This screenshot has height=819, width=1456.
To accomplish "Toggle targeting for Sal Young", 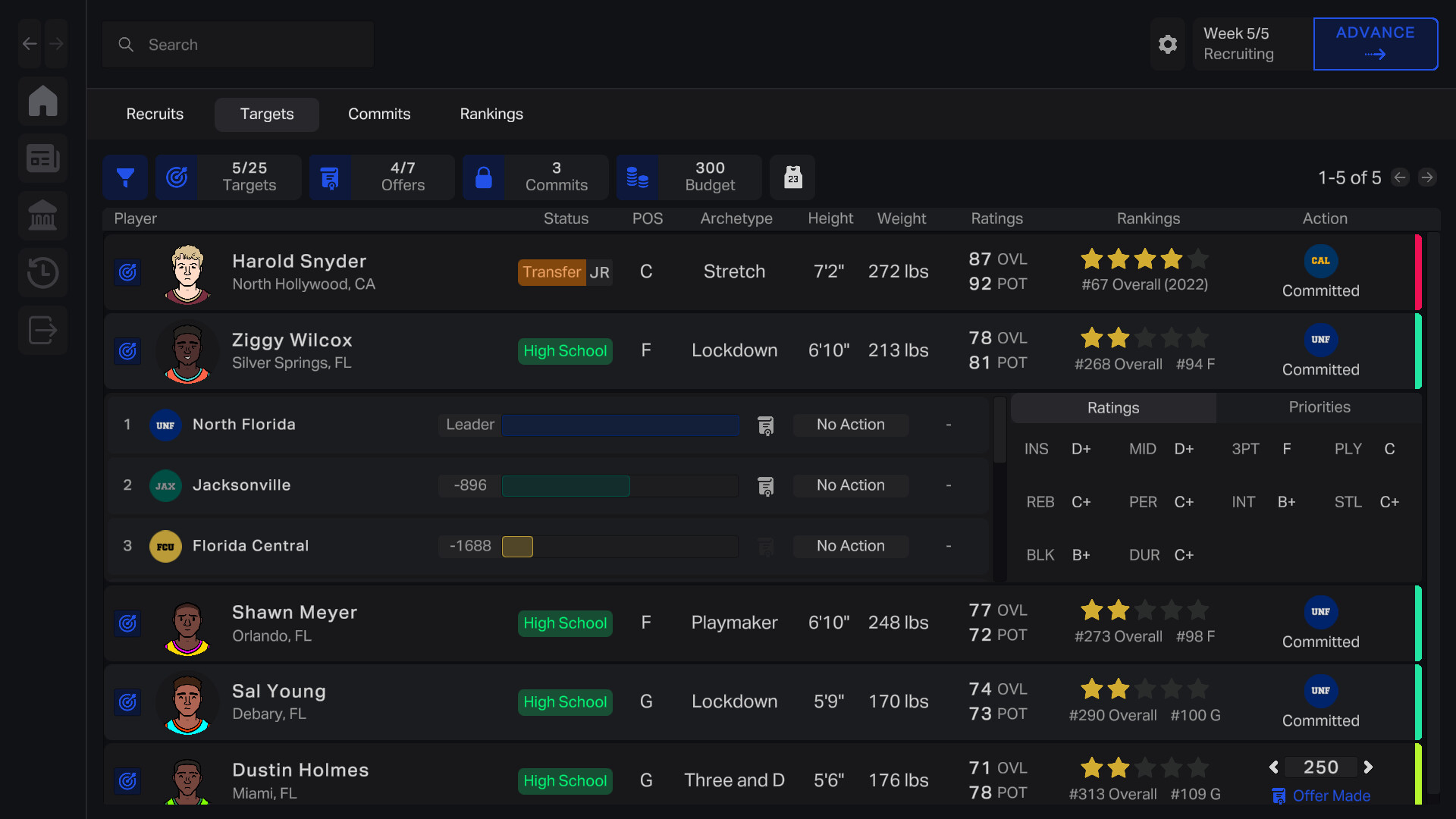I will click(x=127, y=702).
